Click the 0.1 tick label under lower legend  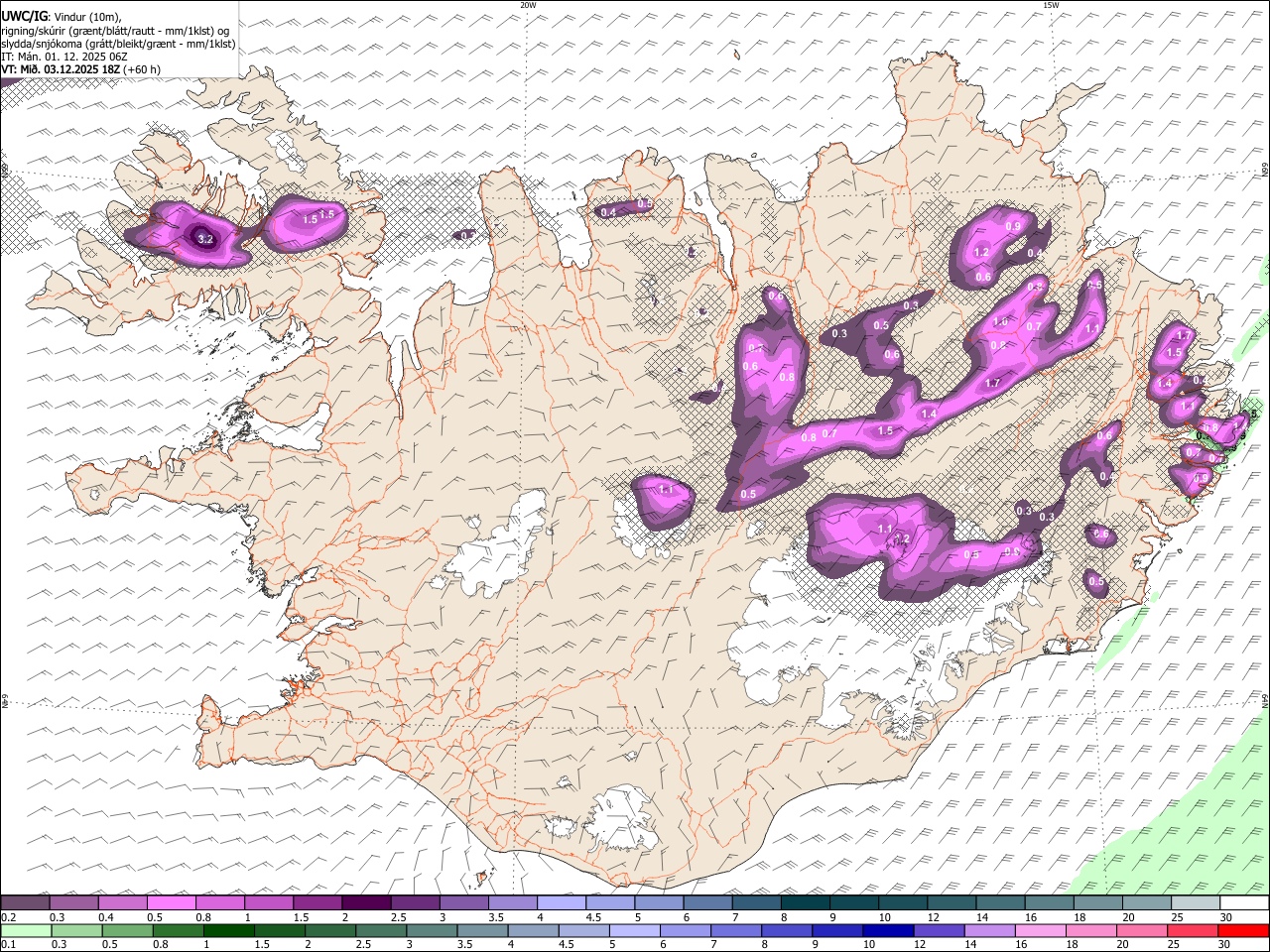click(8, 944)
